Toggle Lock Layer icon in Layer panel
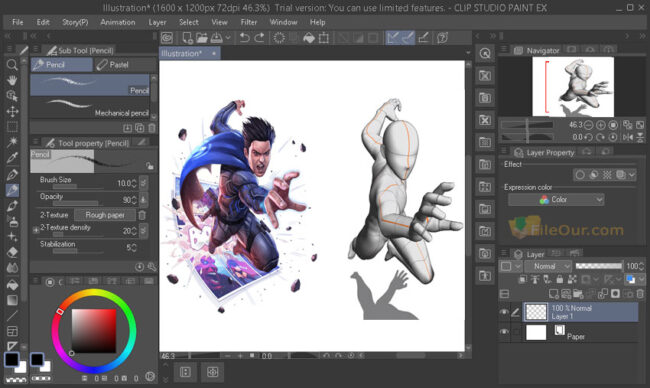This screenshot has width=650, height=388. [x=559, y=279]
